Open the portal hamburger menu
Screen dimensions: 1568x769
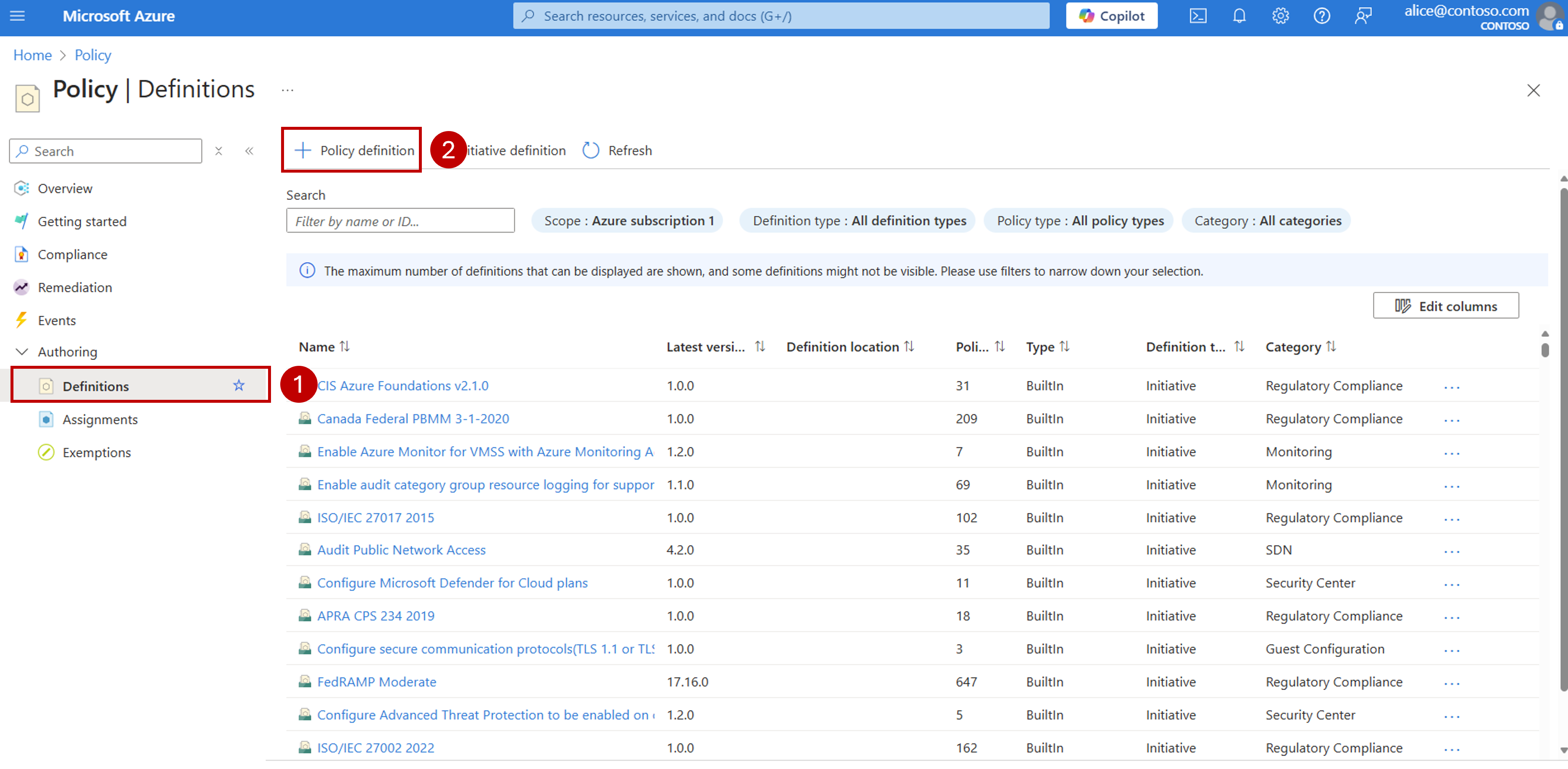(18, 16)
